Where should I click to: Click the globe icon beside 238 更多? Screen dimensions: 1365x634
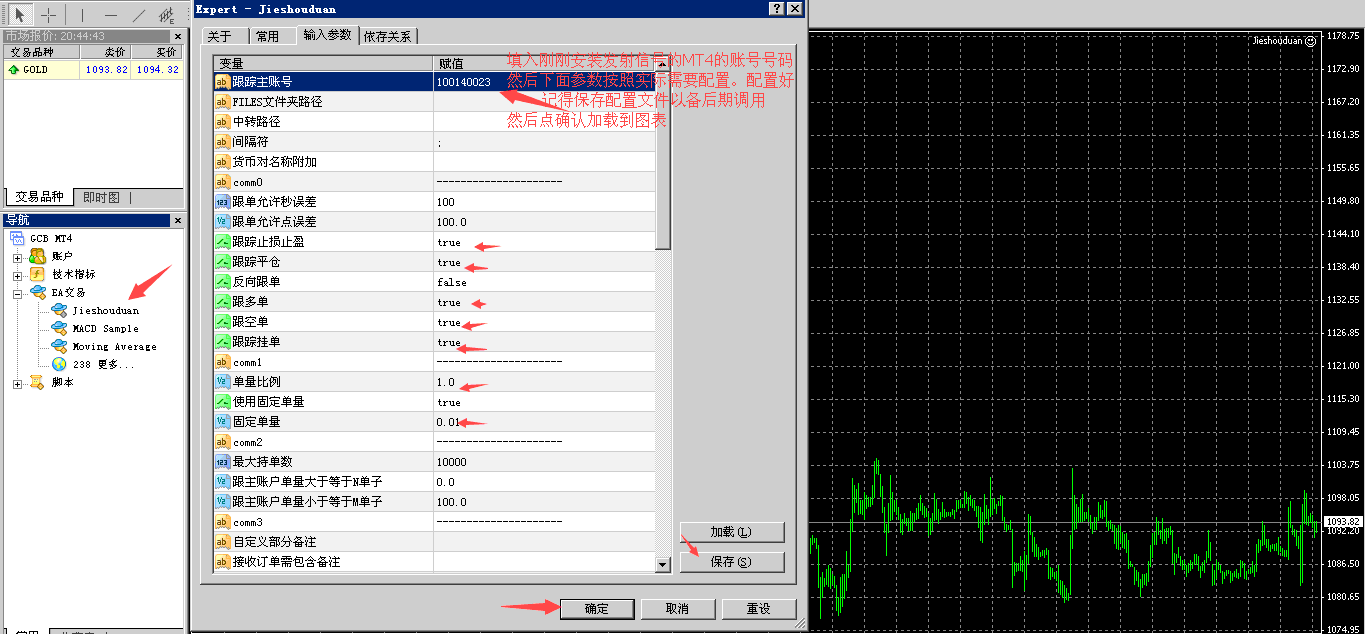pyautogui.click(x=59, y=364)
